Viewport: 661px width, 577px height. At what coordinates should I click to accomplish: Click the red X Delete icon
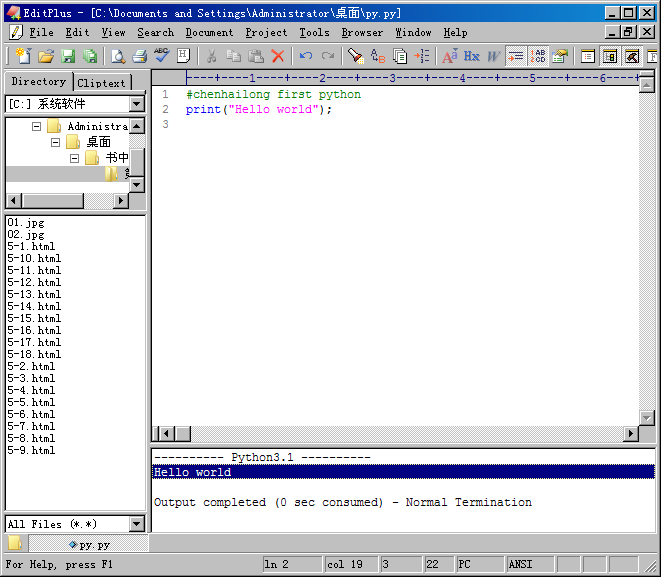[x=277, y=56]
